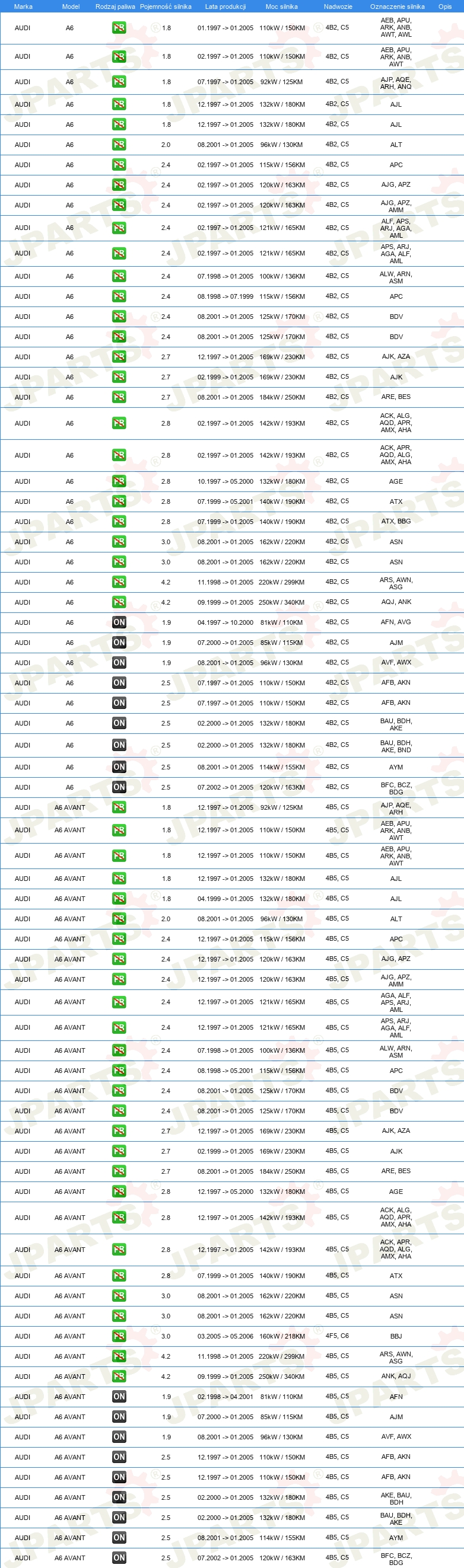The width and height of the screenshot is (464, 1568).
Task: Click the '4F5, C6' body cell
Action: coord(337,1336)
